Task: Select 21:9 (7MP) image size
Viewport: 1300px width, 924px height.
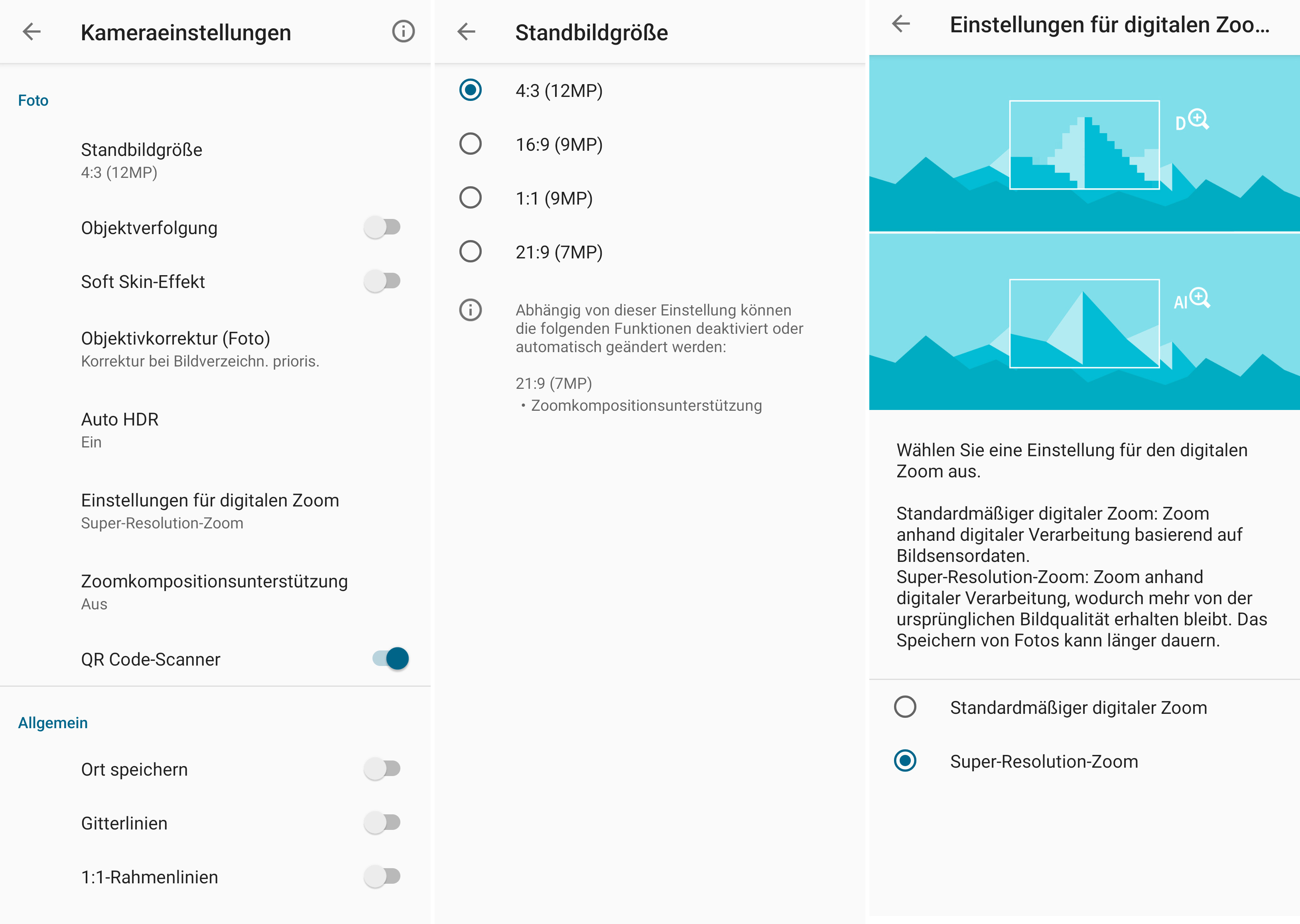Action: click(x=471, y=252)
